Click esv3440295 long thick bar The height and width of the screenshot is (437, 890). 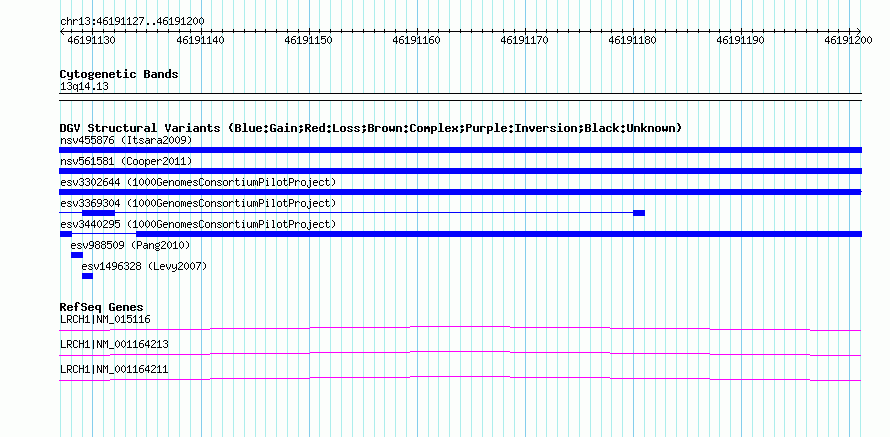pos(499,234)
